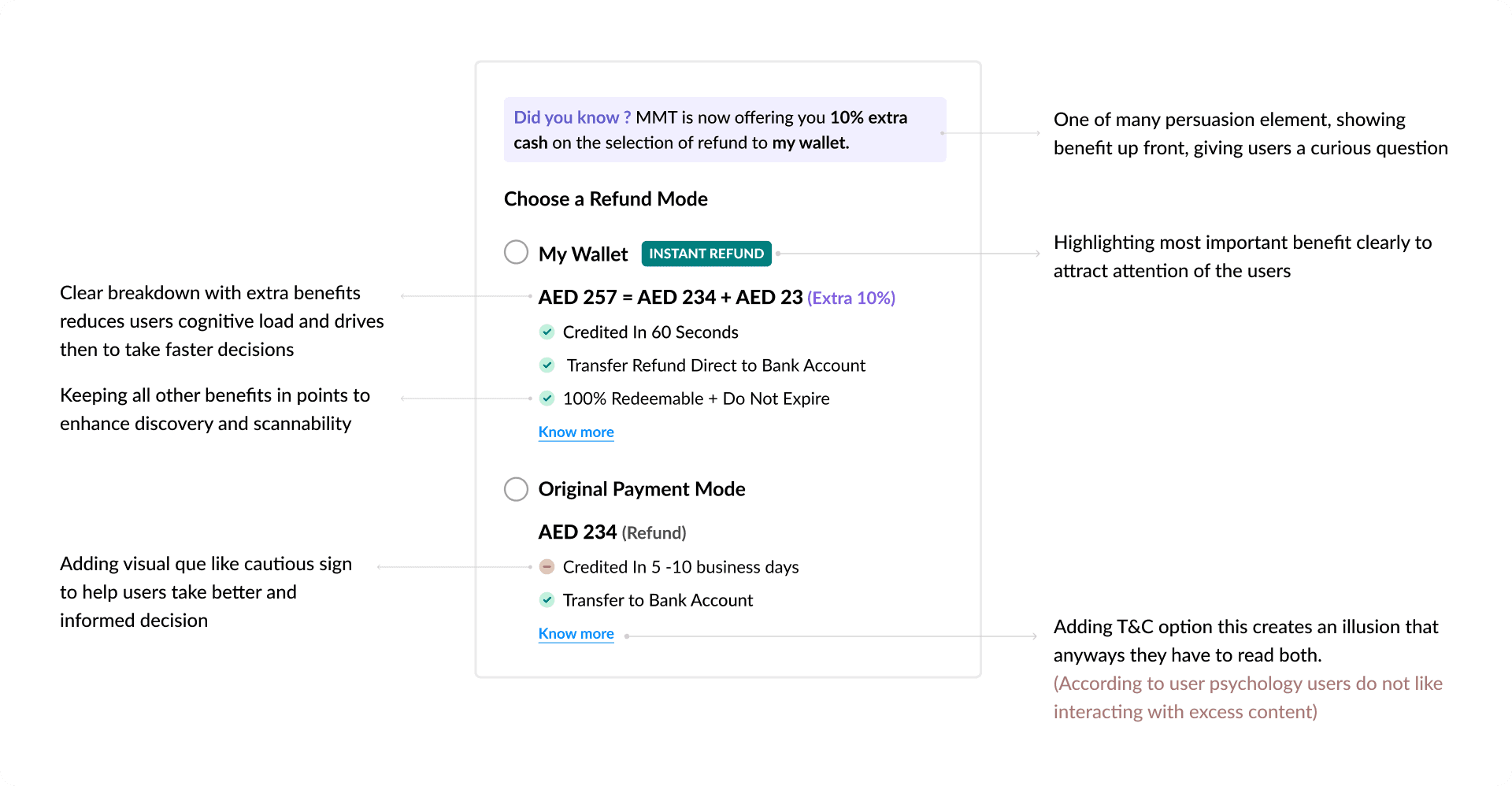
Task: Click Credited In 5-10 business days text
Action: click(x=680, y=567)
